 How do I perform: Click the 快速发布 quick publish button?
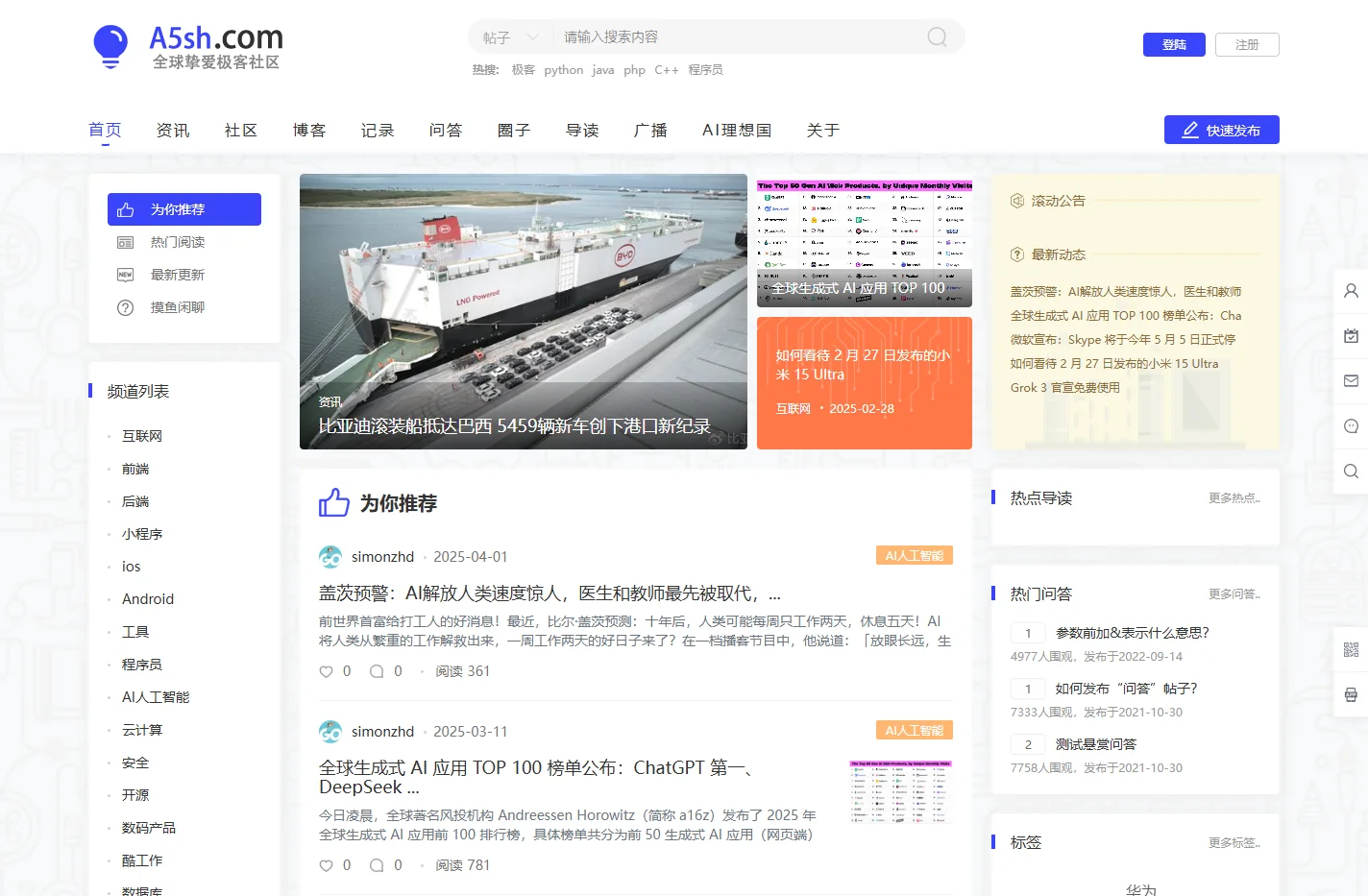[1221, 130]
